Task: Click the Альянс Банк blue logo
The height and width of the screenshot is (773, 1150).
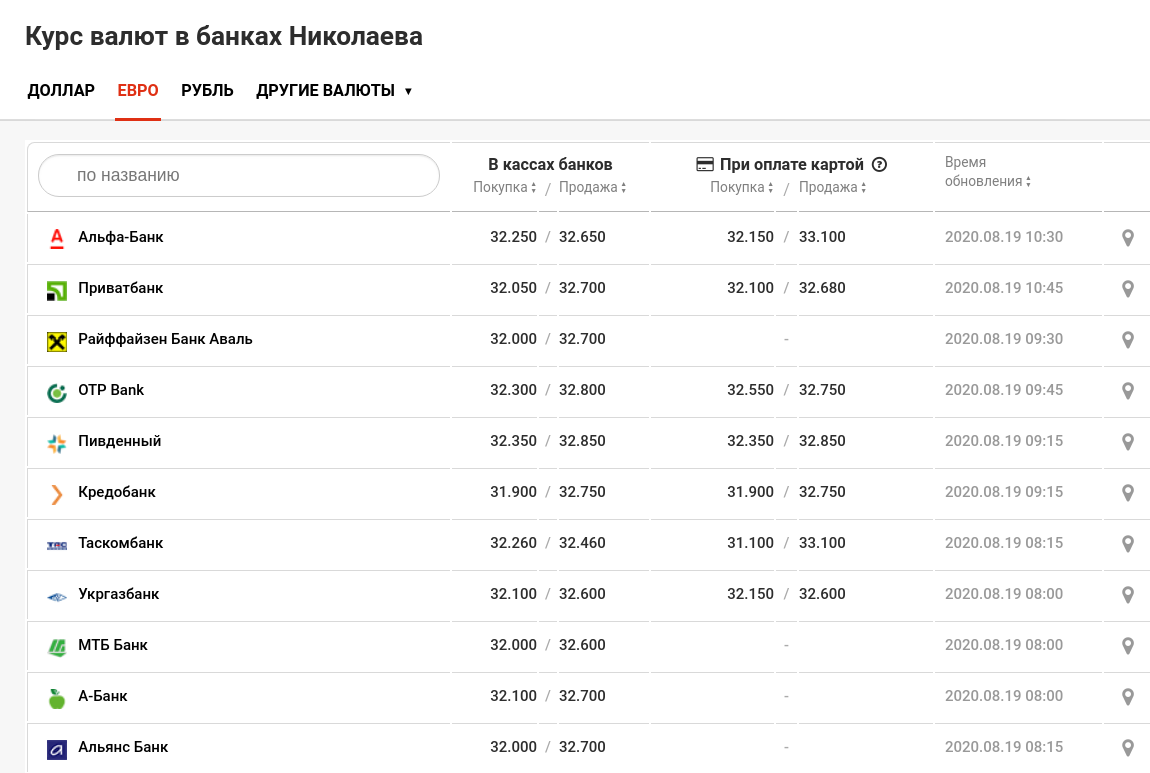Action: (56, 750)
